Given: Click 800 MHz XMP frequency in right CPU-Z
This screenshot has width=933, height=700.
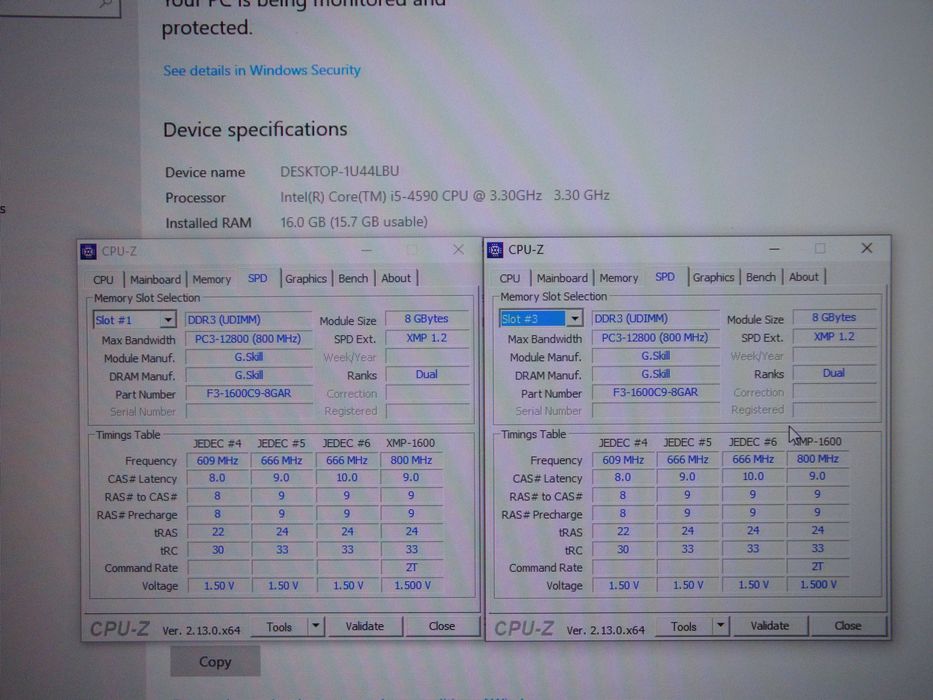Looking at the screenshot, I should pos(818,459).
